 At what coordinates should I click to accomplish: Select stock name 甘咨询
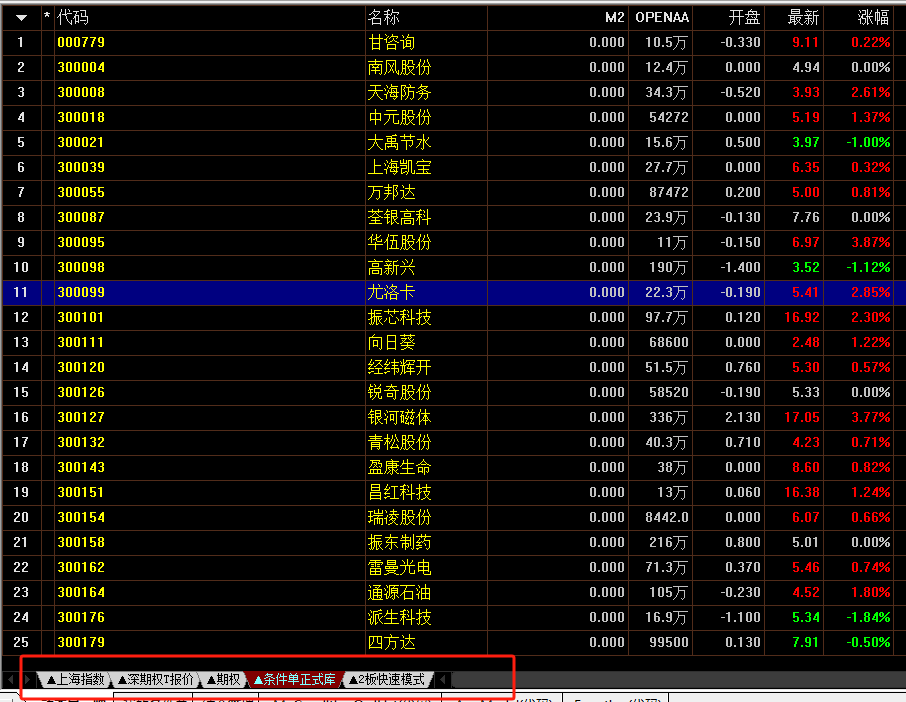(391, 42)
